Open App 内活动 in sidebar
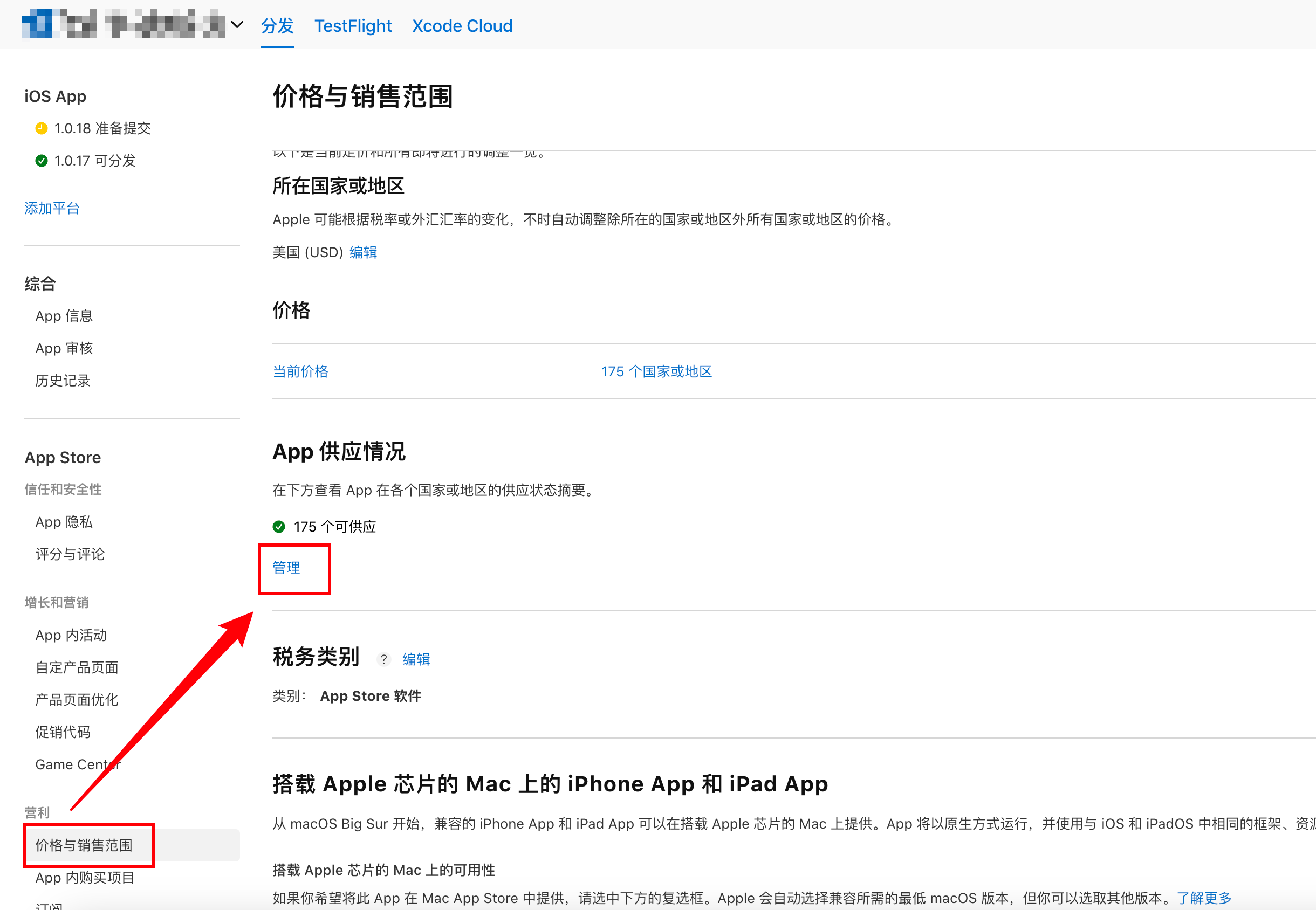This screenshot has height=910, width=1316. [x=71, y=635]
